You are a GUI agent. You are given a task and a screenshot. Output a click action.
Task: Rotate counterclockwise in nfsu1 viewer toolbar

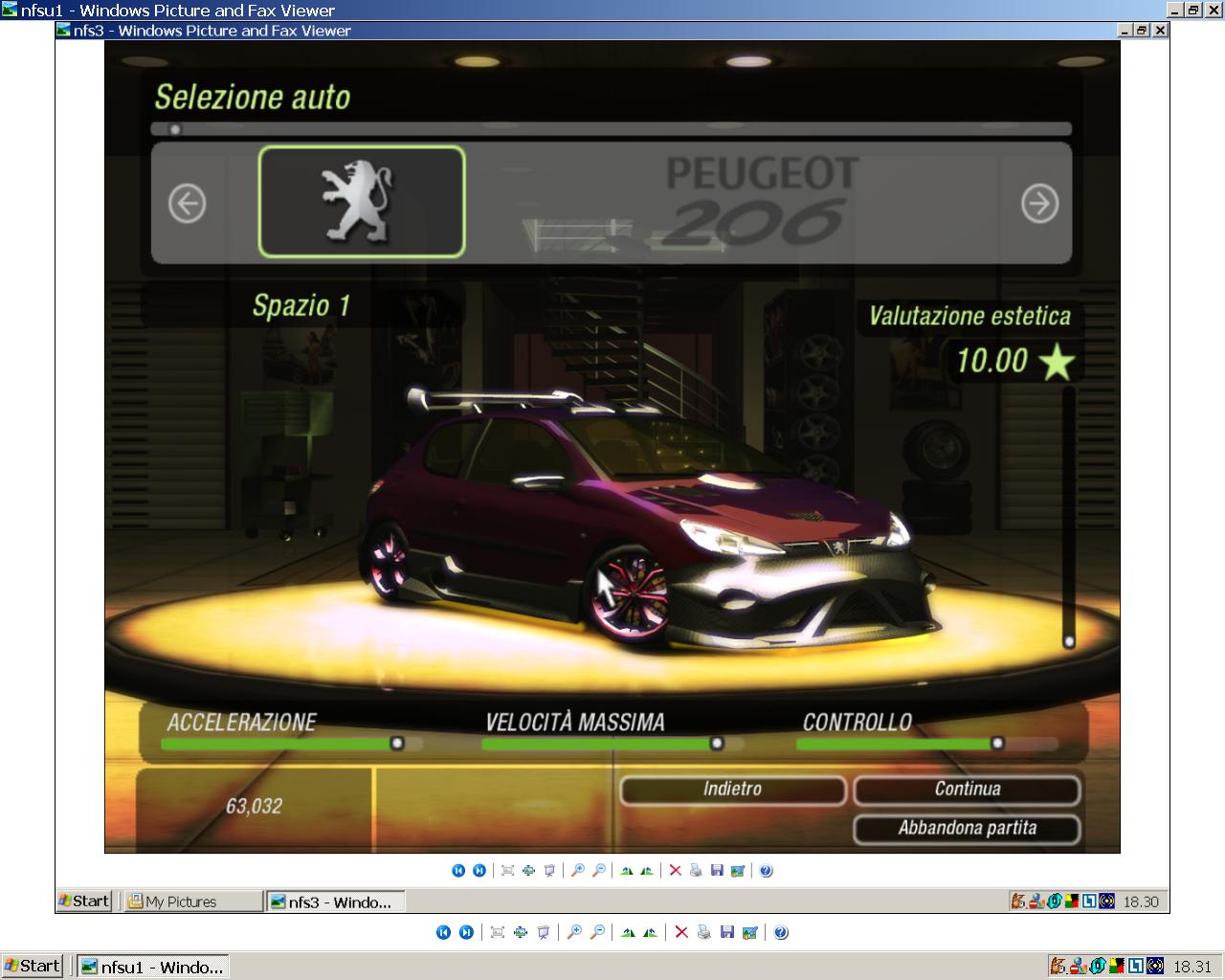point(651,932)
